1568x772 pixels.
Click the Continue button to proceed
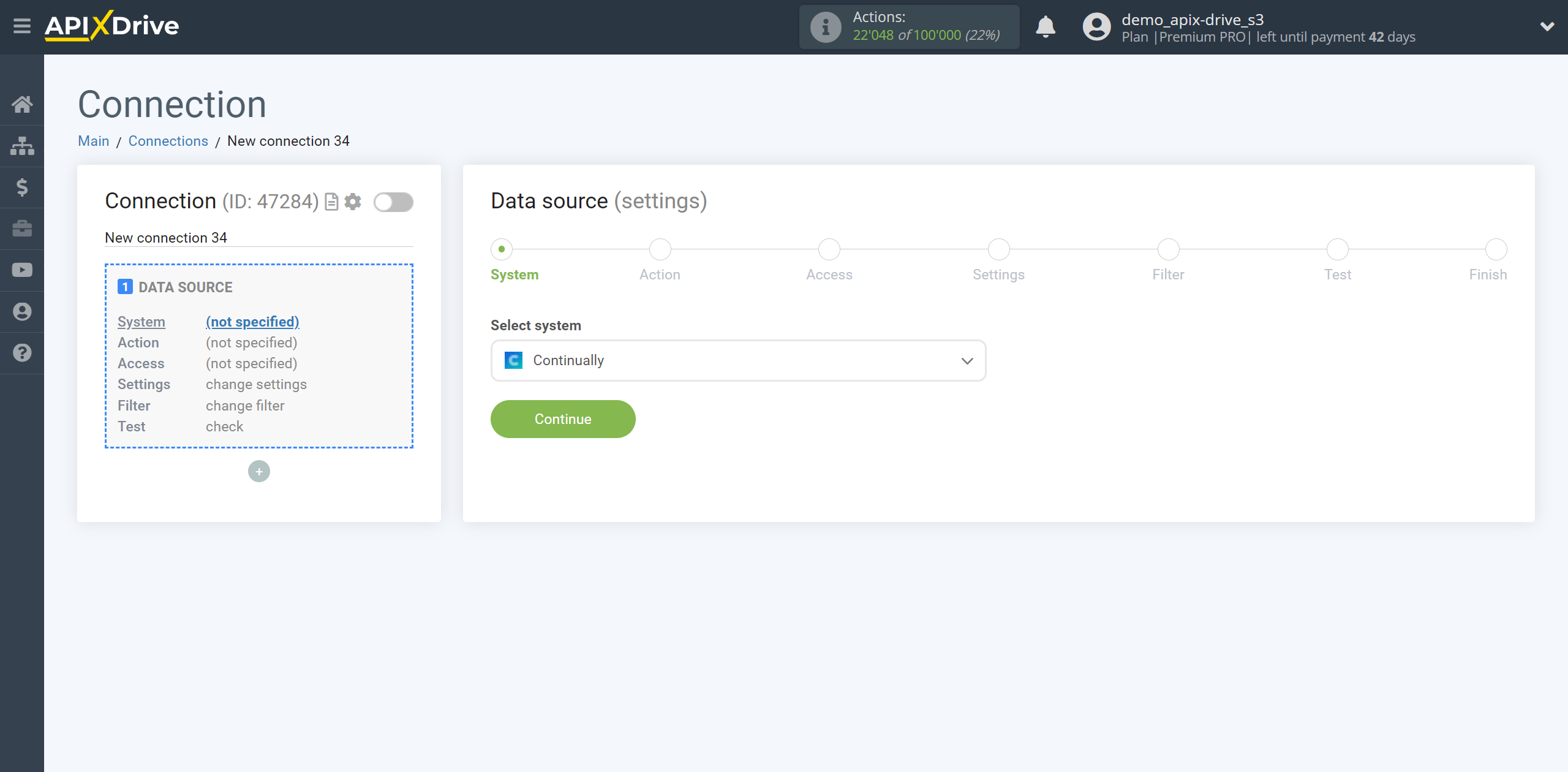(x=562, y=419)
